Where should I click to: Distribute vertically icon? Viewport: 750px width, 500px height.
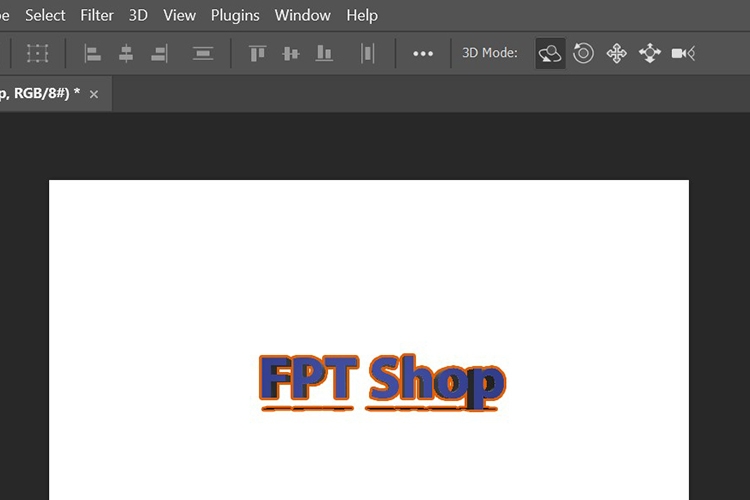pyautogui.click(x=203, y=53)
